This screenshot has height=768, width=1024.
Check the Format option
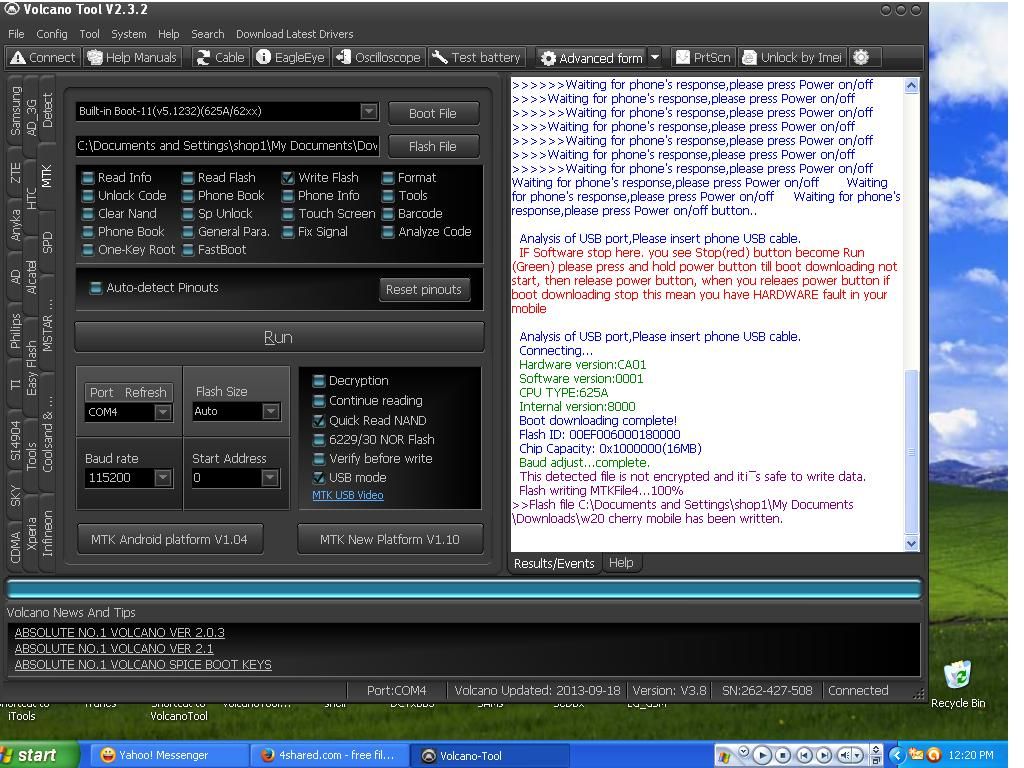click(x=388, y=178)
